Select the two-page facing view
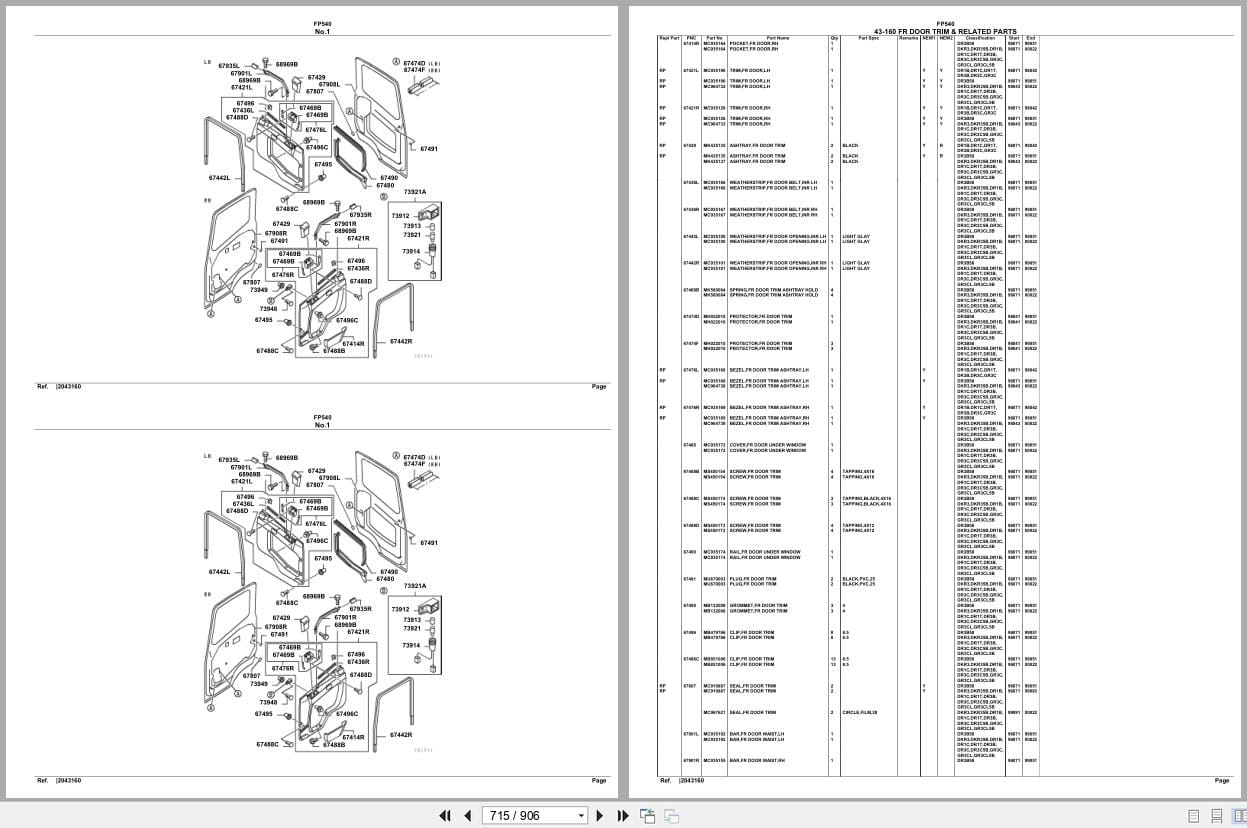This screenshot has height=828, width=1247. (x=1238, y=816)
